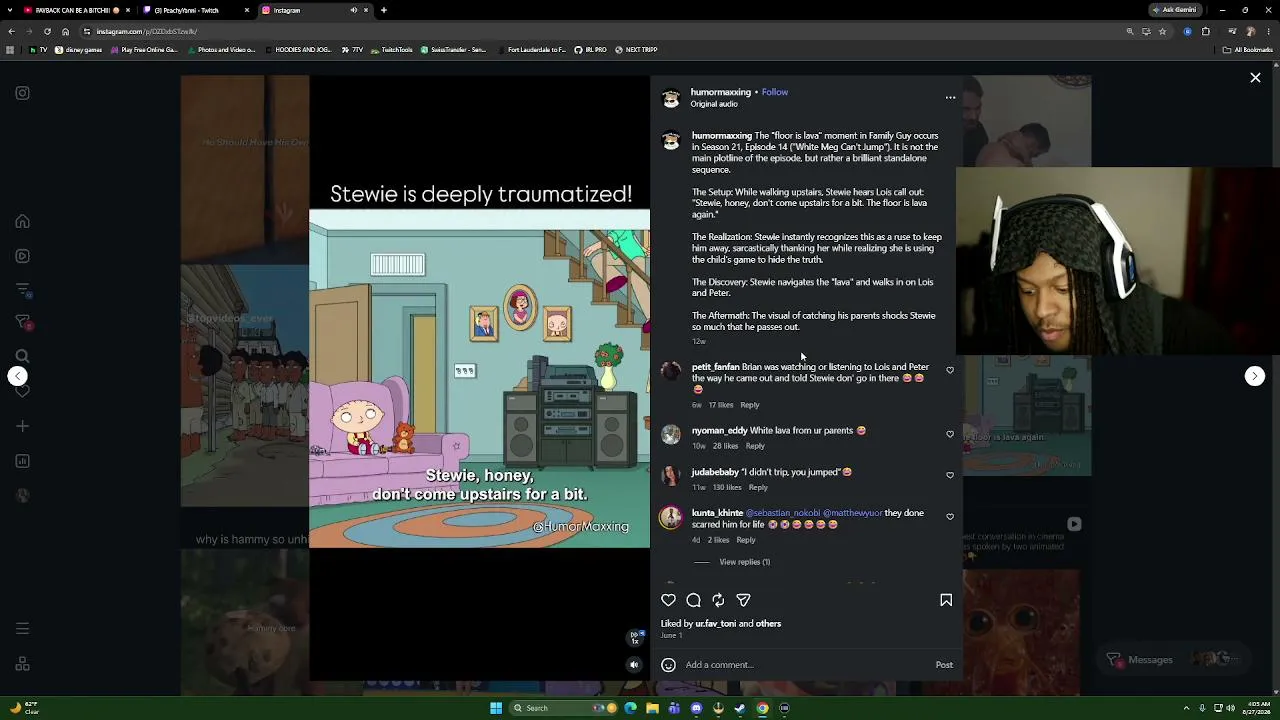Reload the page
This screenshot has width=1280, height=720.
click(x=47, y=31)
